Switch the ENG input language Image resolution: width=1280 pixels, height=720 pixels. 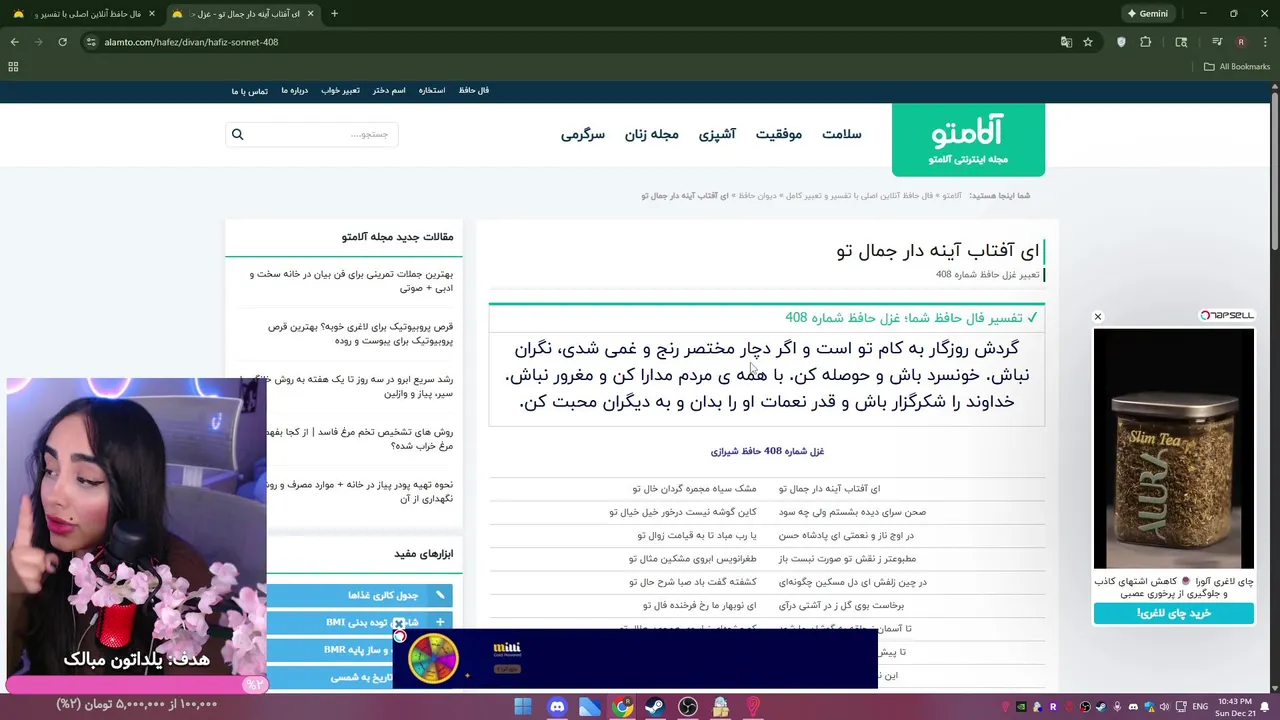[1201, 707]
